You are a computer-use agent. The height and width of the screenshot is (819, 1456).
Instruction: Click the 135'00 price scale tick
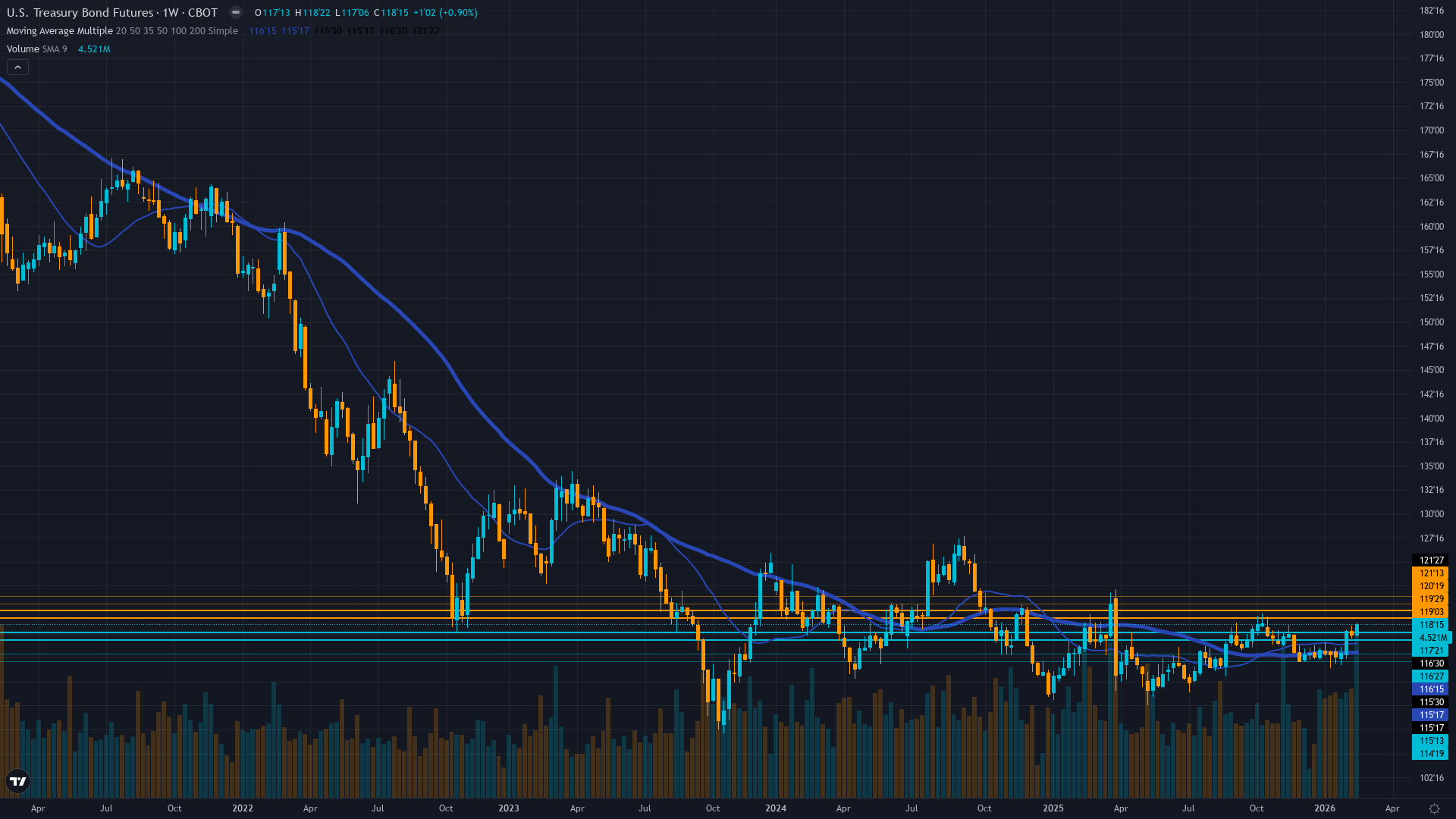tap(1432, 466)
